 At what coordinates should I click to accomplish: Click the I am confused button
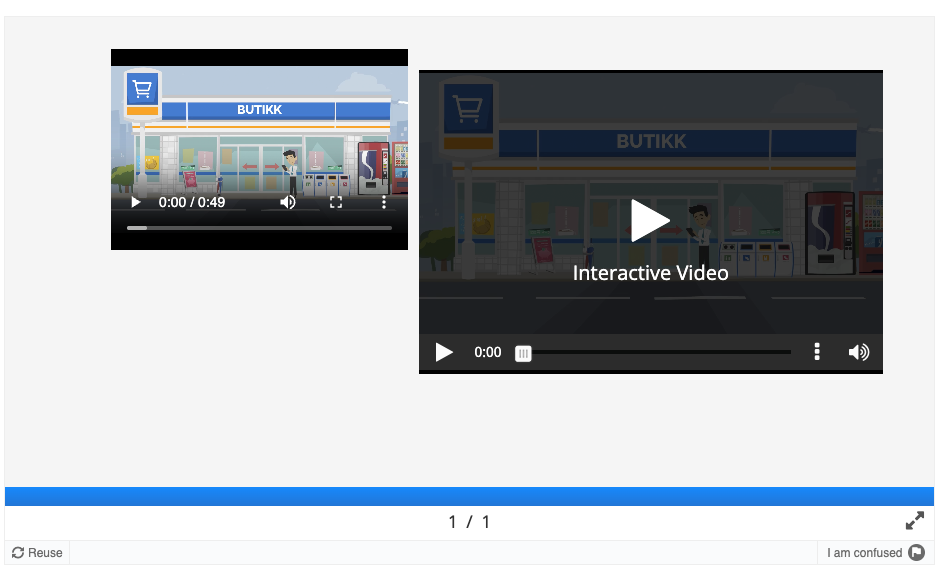click(875, 553)
